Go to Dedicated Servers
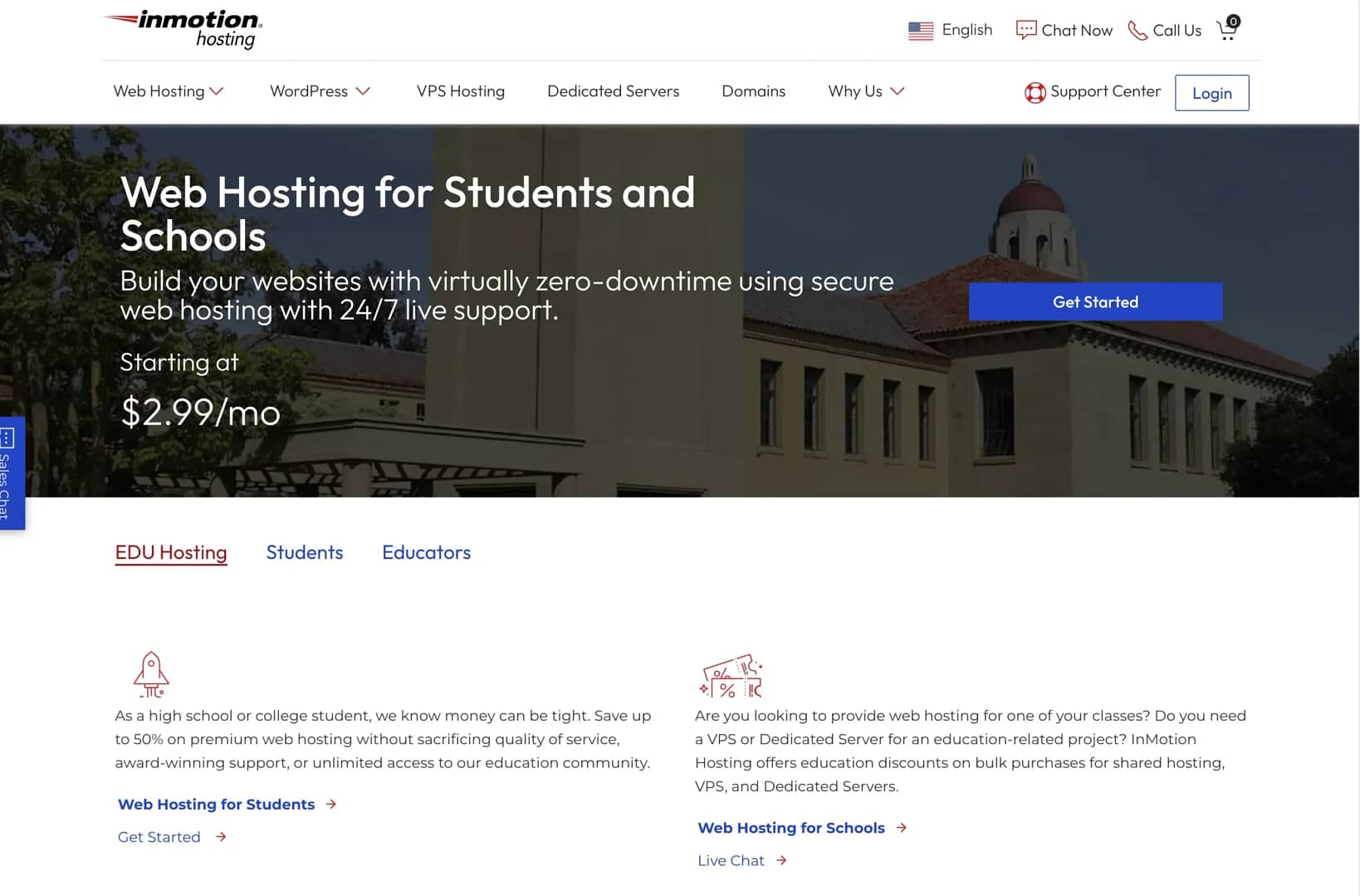The height and width of the screenshot is (896, 1360). (613, 91)
